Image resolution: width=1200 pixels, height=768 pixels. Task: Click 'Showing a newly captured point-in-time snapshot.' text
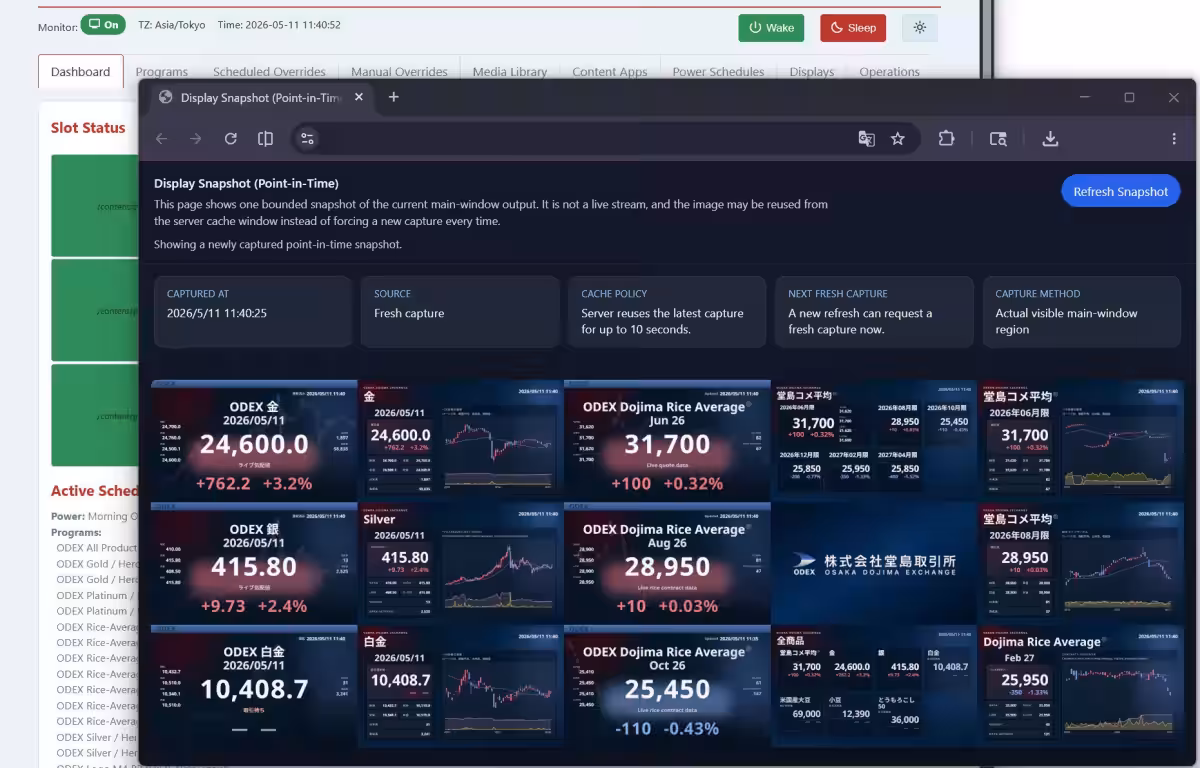(x=278, y=244)
